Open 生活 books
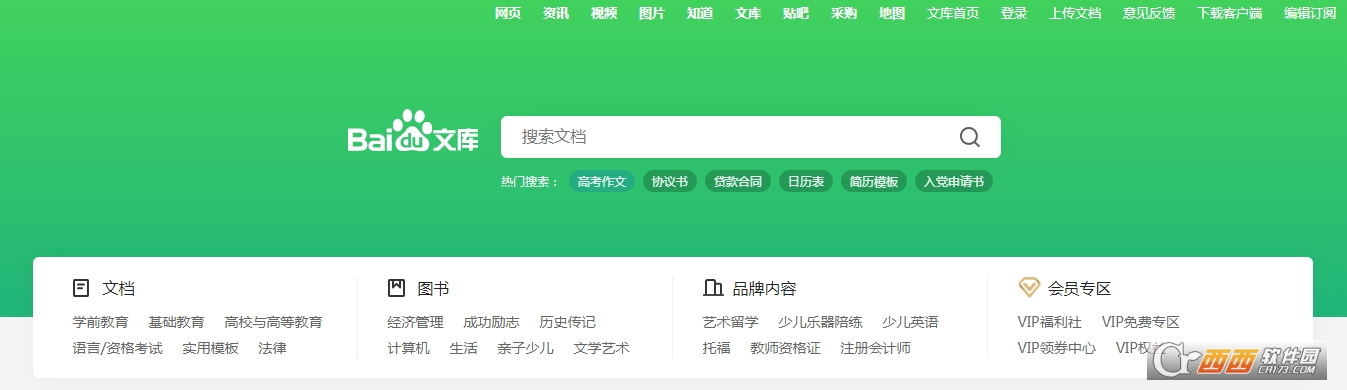The width and height of the screenshot is (1347, 390). coord(464,348)
